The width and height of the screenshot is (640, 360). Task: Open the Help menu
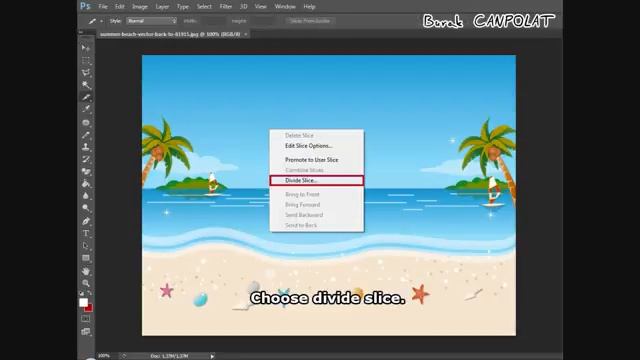pyautogui.click(x=309, y=7)
